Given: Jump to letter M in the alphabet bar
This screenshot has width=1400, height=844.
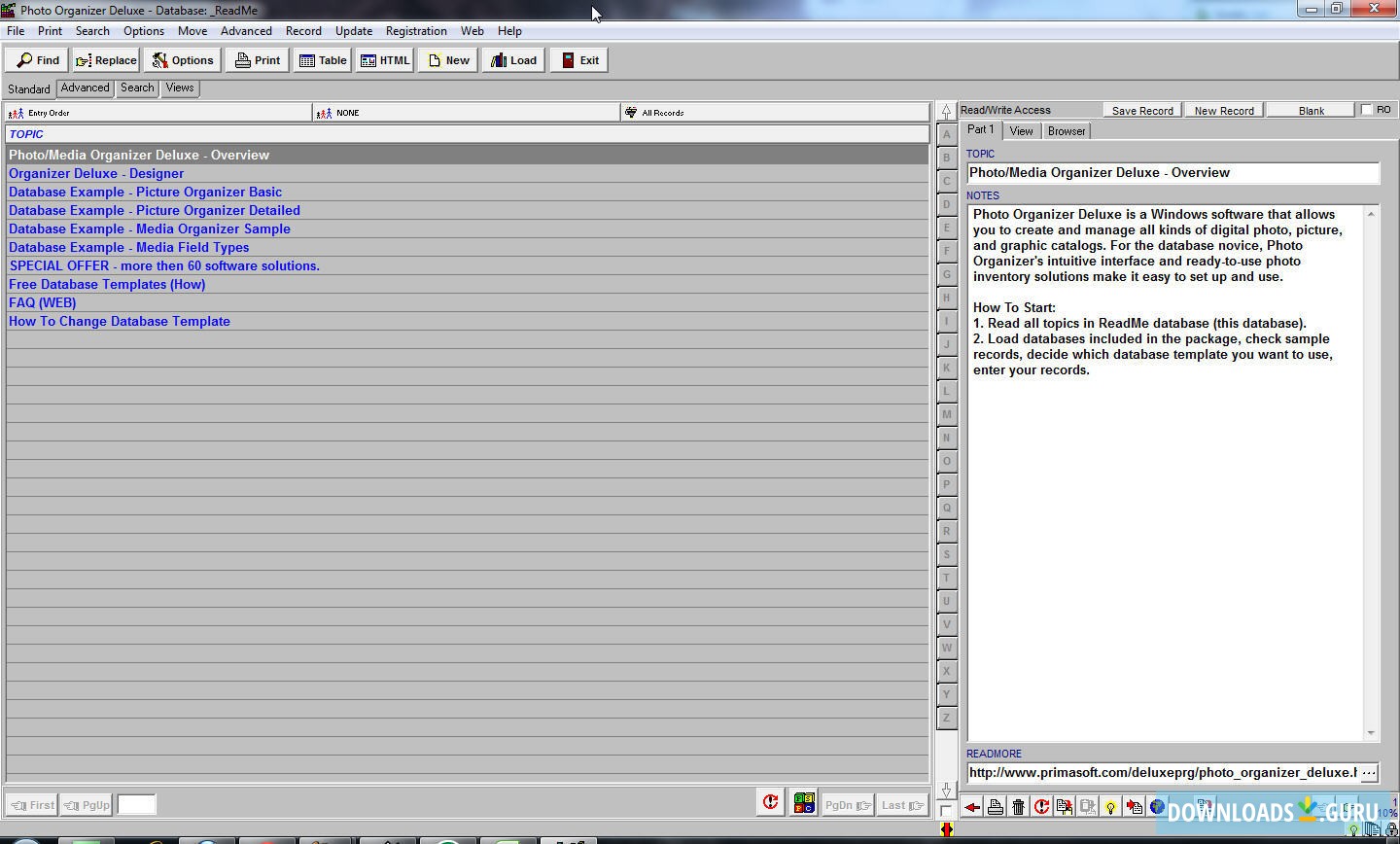Looking at the screenshot, I should coord(946,414).
